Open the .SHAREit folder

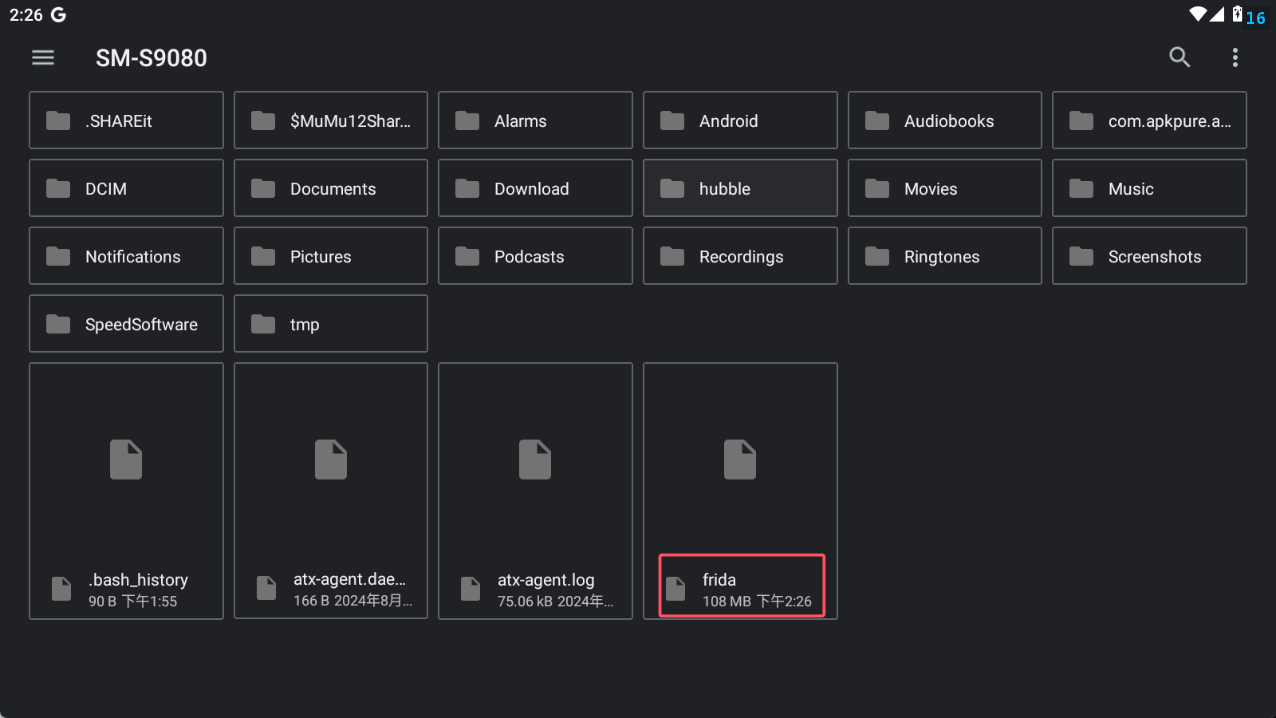126,121
